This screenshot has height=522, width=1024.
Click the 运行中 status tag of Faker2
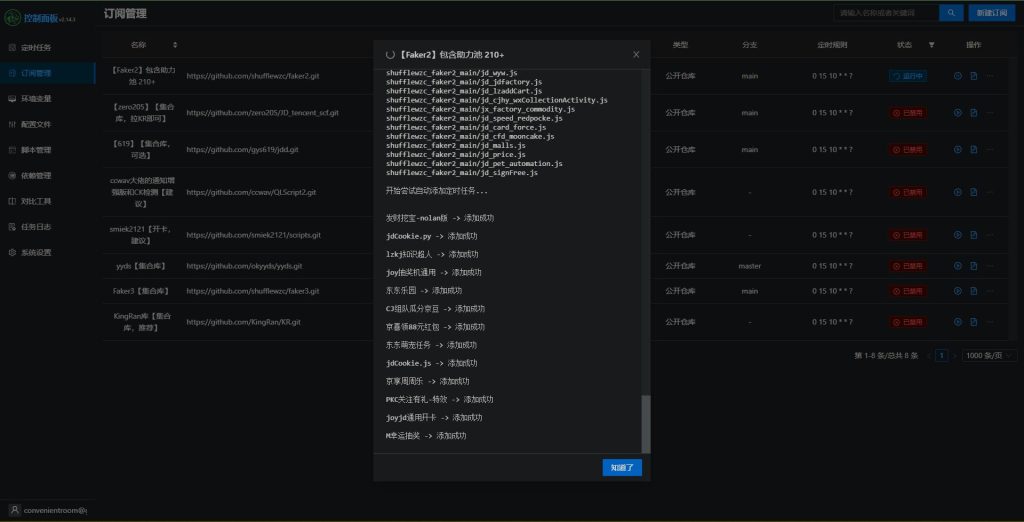pyautogui.click(x=907, y=76)
